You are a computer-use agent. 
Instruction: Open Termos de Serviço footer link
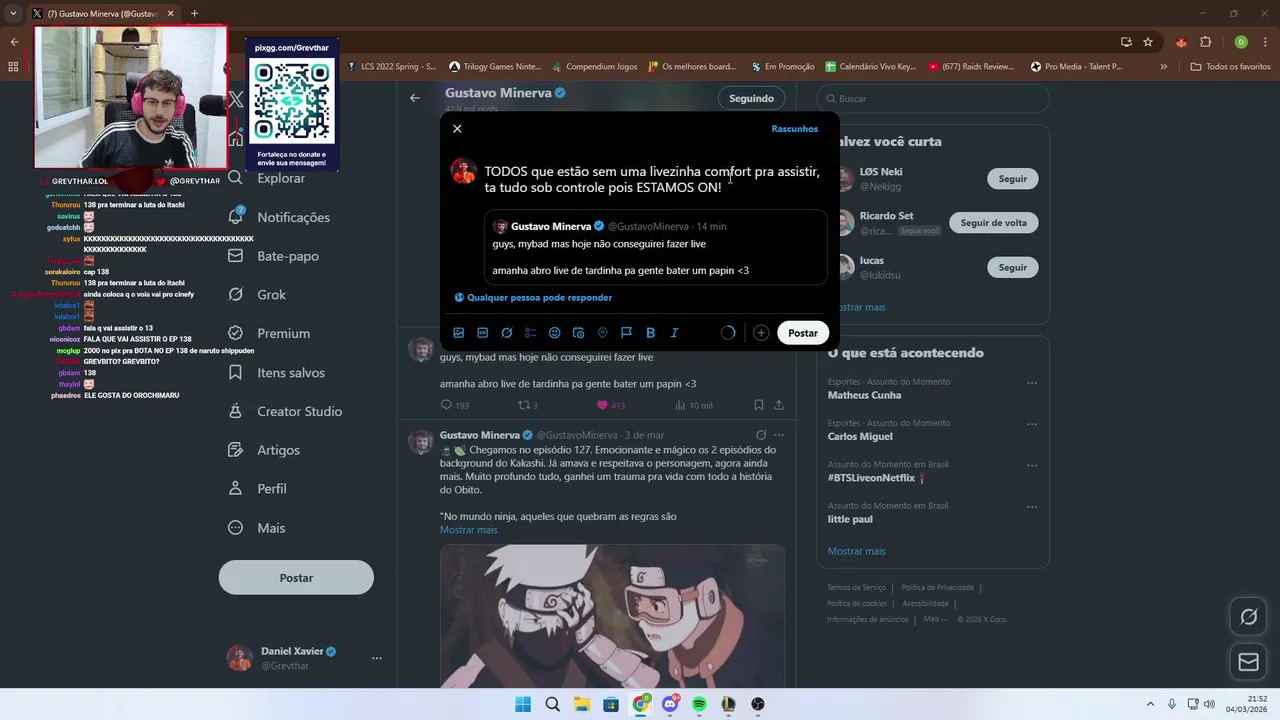pyautogui.click(x=856, y=588)
